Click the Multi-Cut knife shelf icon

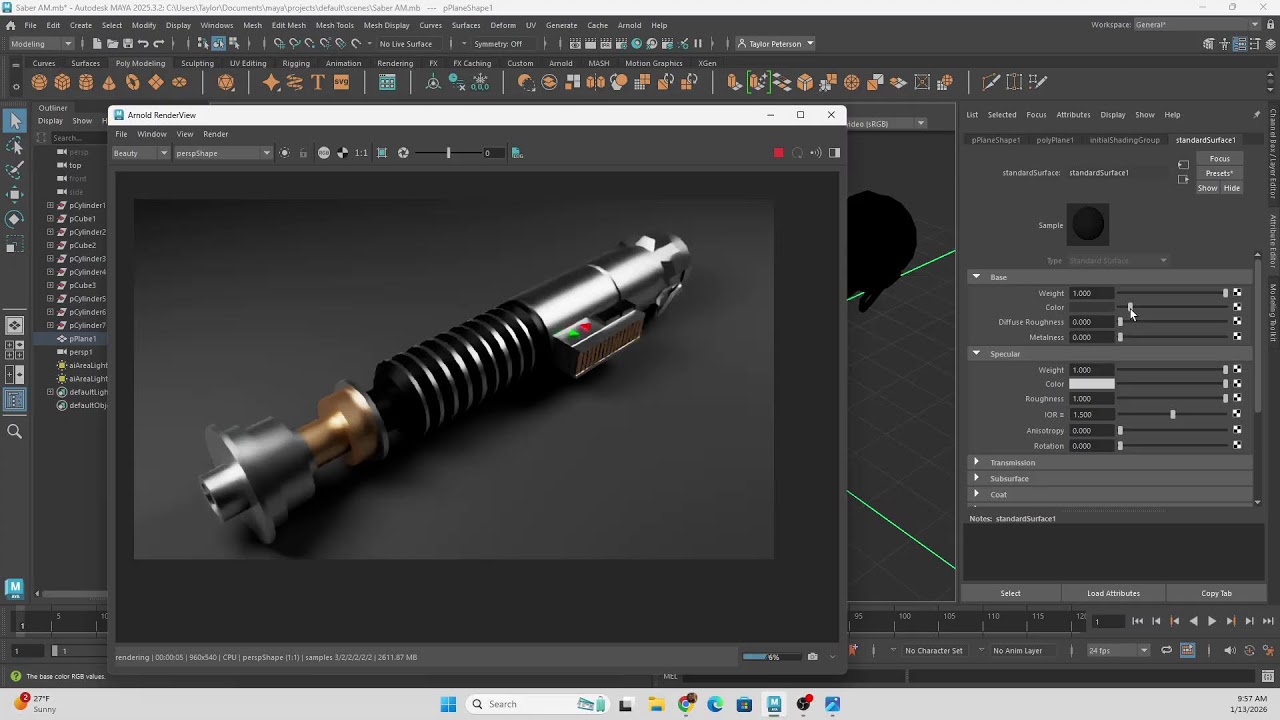(991, 83)
